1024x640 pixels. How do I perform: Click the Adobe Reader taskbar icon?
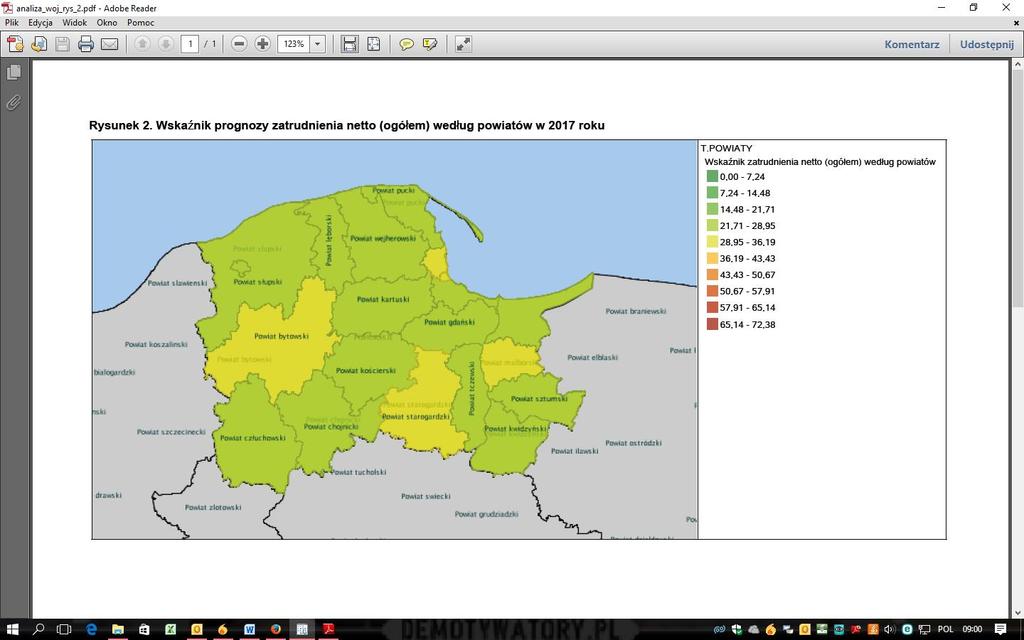[328, 630]
